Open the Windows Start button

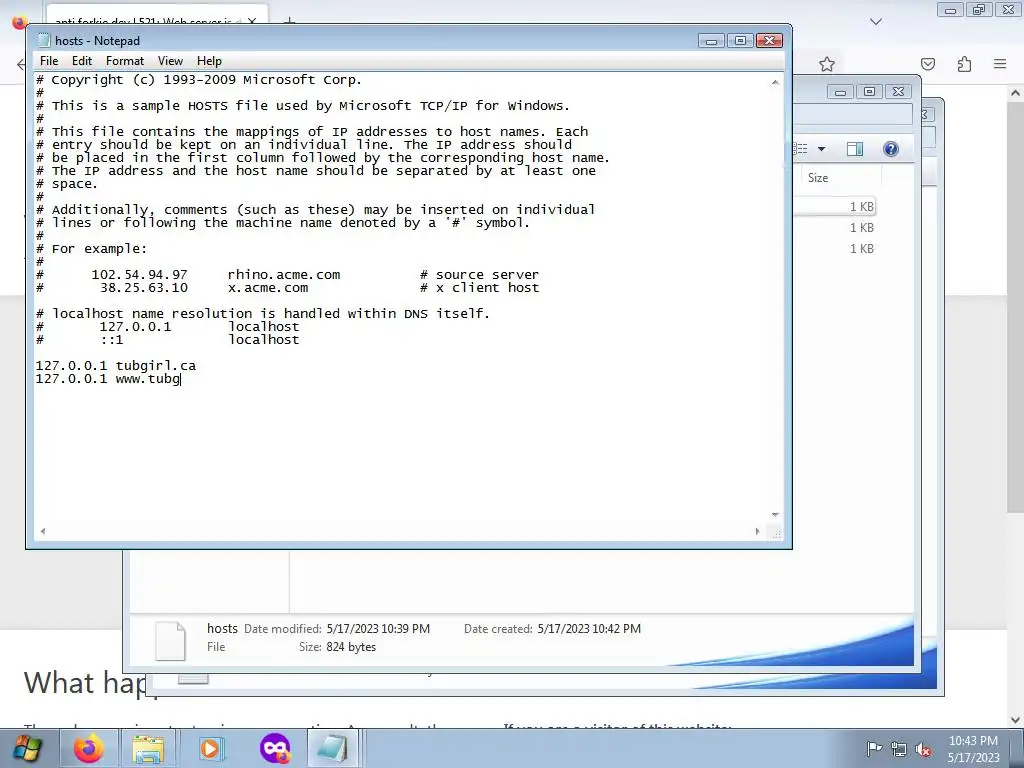(26, 748)
